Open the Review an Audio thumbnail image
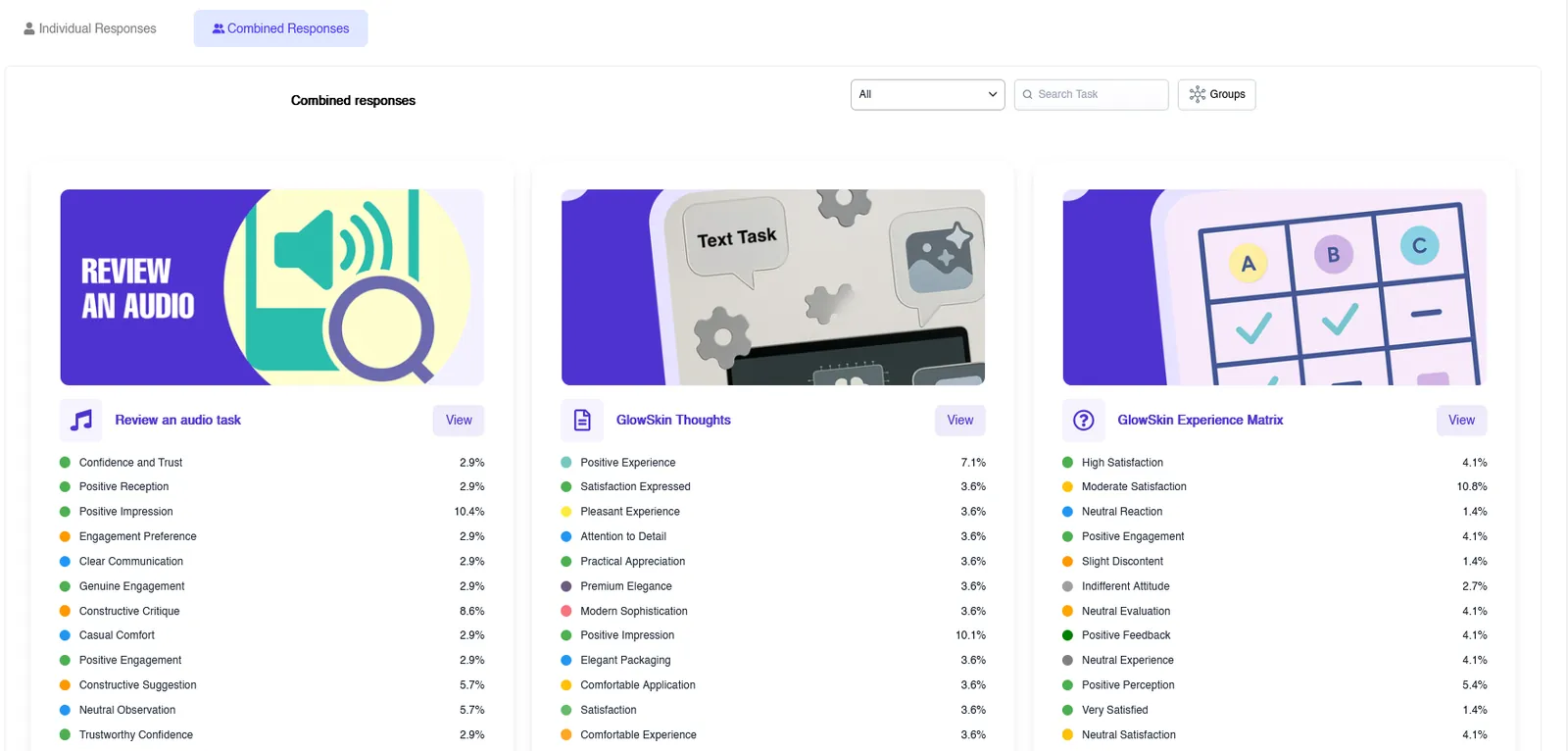 pos(272,287)
